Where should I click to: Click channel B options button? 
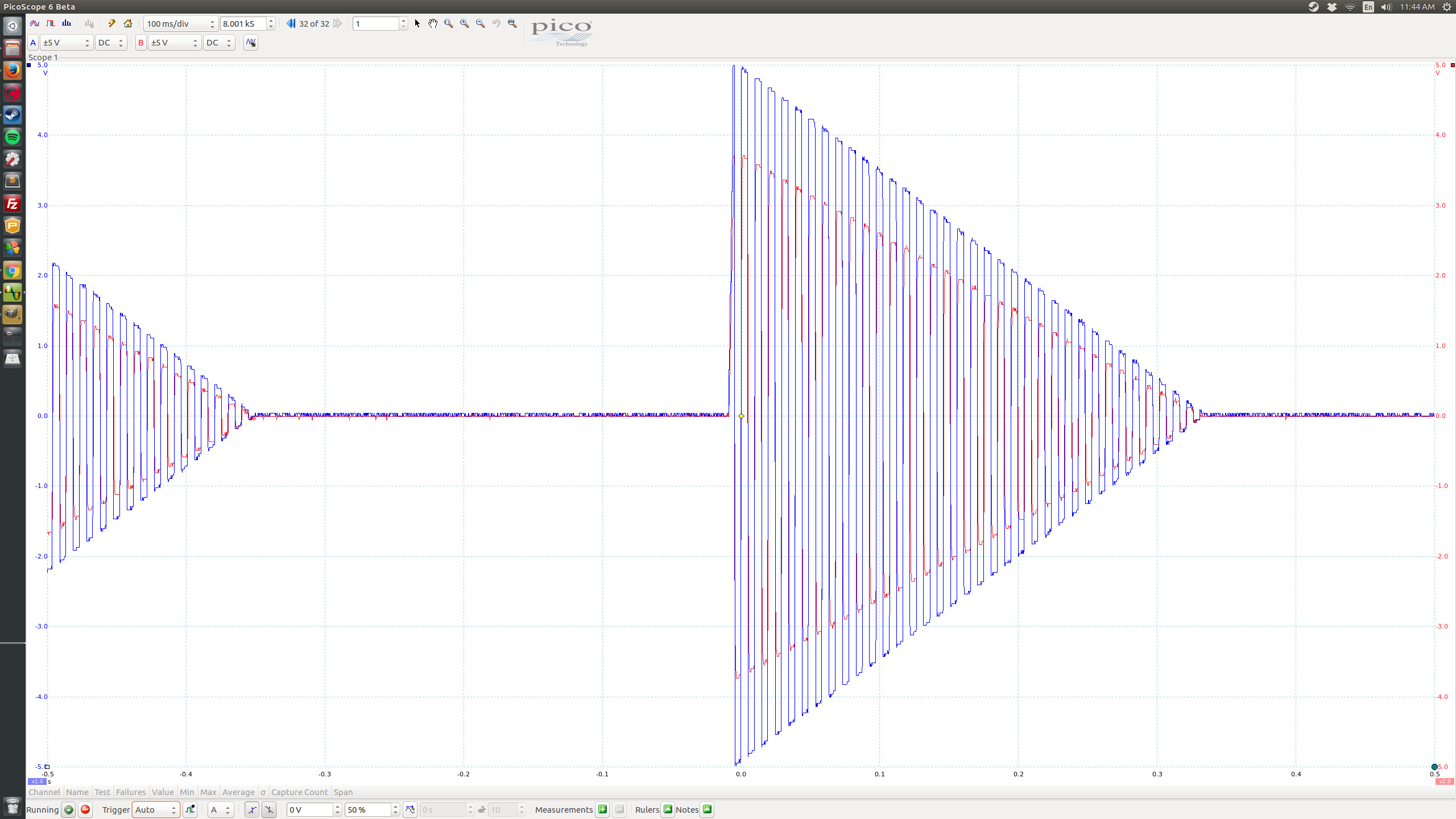[140, 43]
